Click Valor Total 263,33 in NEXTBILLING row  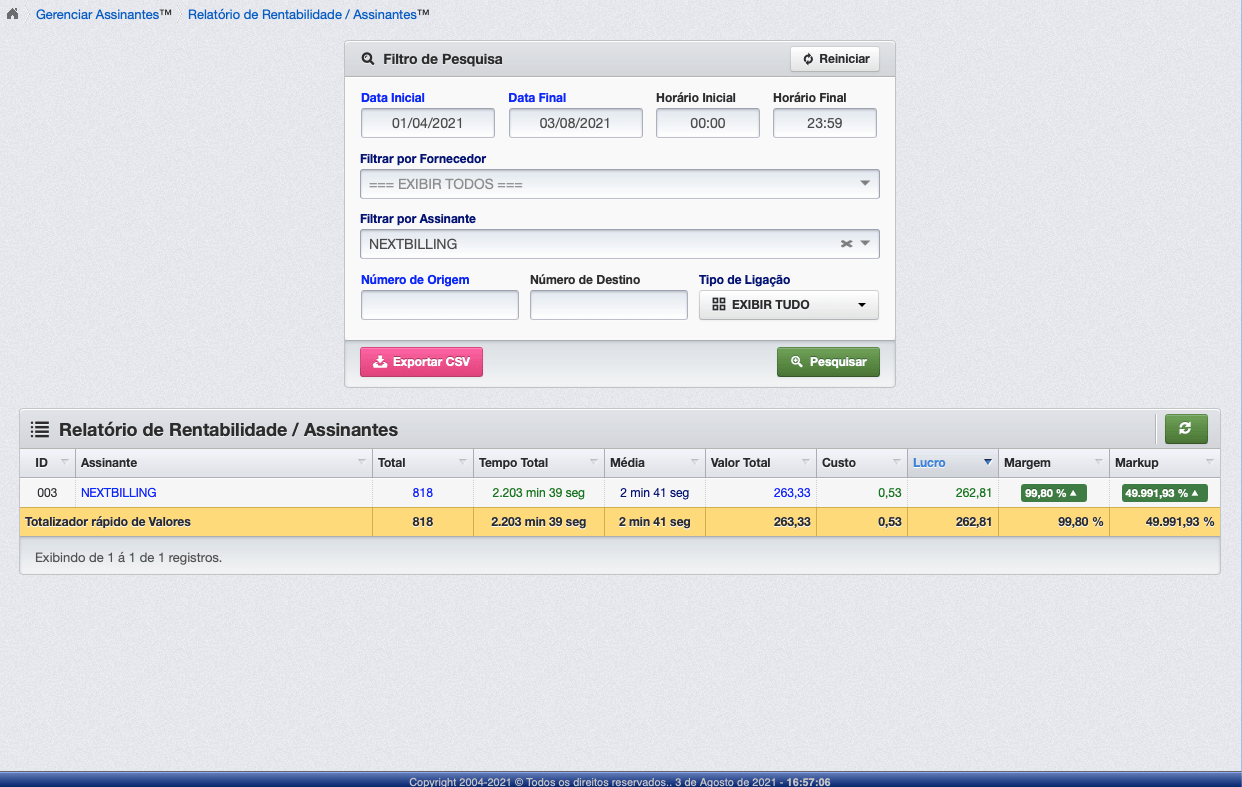pyautogui.click(x=792, y=492)
